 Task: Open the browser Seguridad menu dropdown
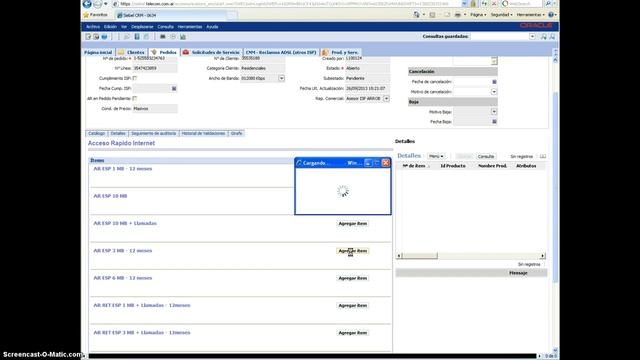[502, 15]
